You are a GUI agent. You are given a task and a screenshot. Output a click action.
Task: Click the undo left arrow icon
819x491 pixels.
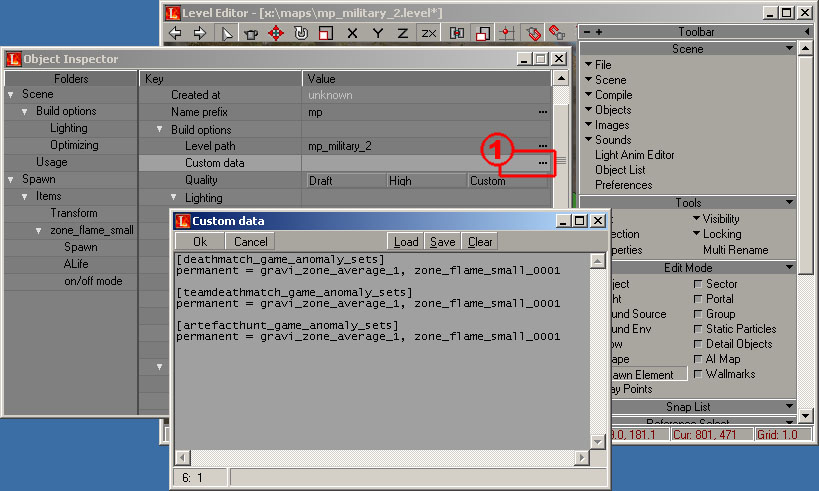pos(176,33)
